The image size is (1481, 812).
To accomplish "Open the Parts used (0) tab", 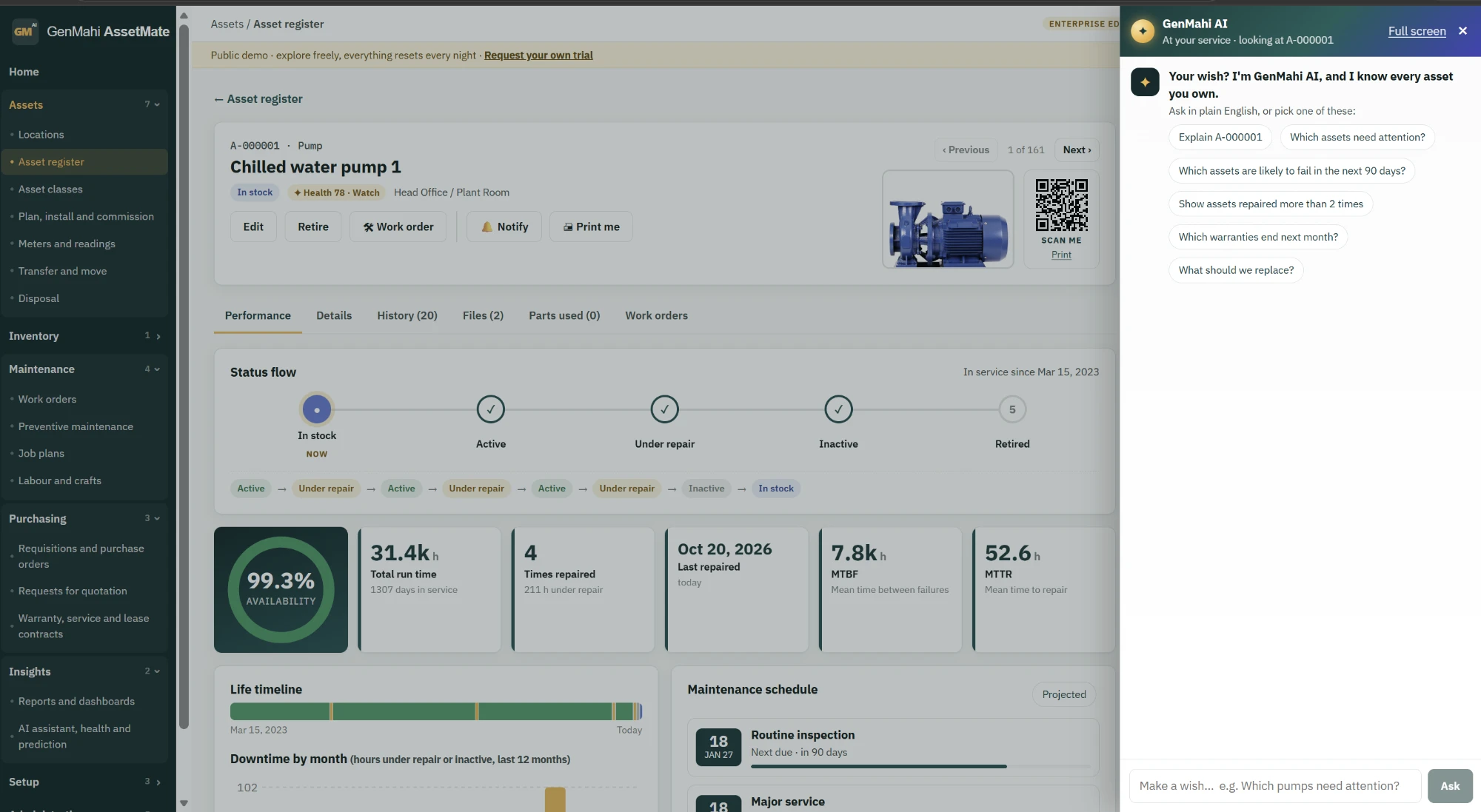I will [564, 315].
